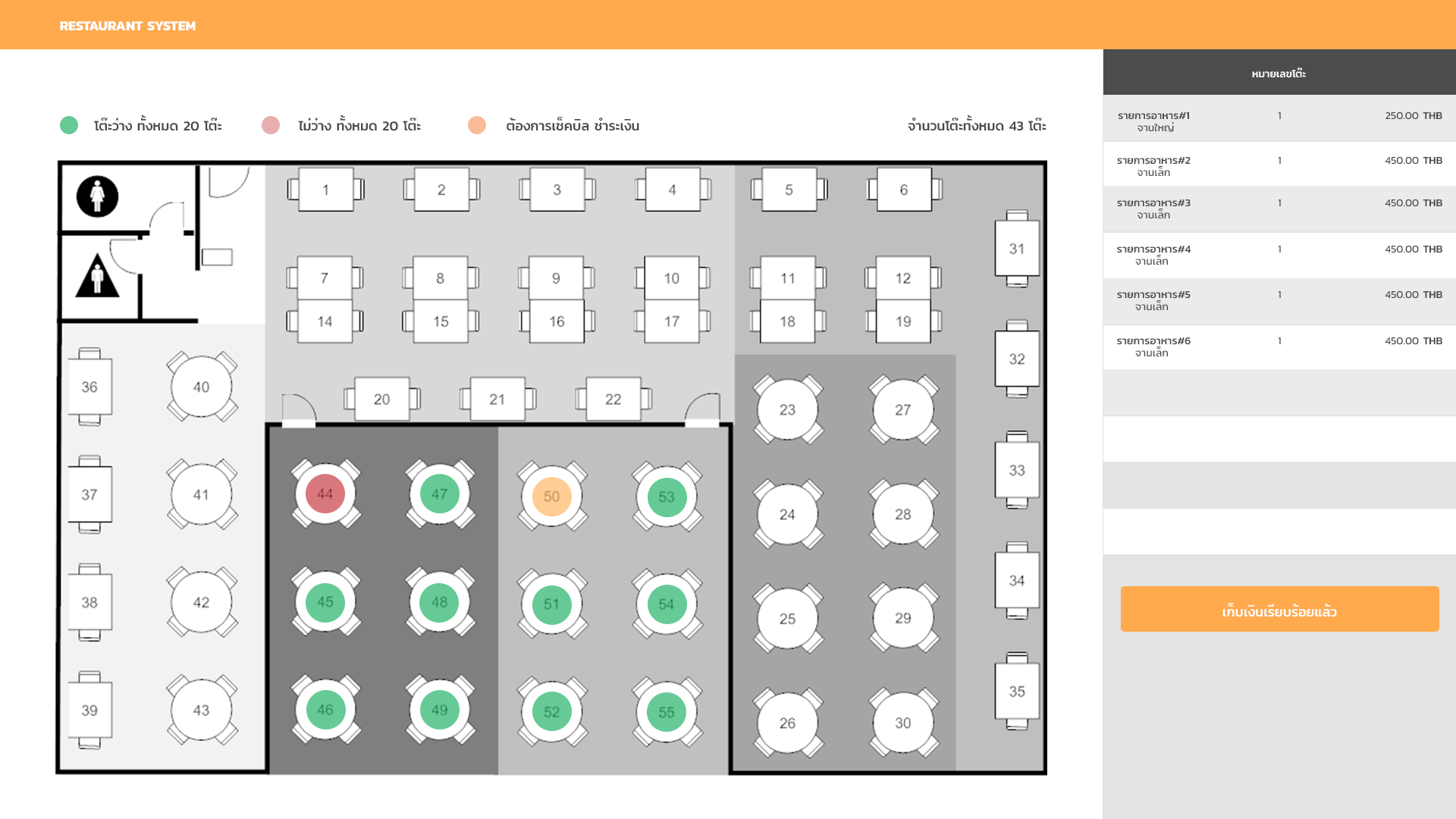Screen dimensions: 1456x819
Task: Pick table 31 on the right wall
Action: tap(1017, 249)
